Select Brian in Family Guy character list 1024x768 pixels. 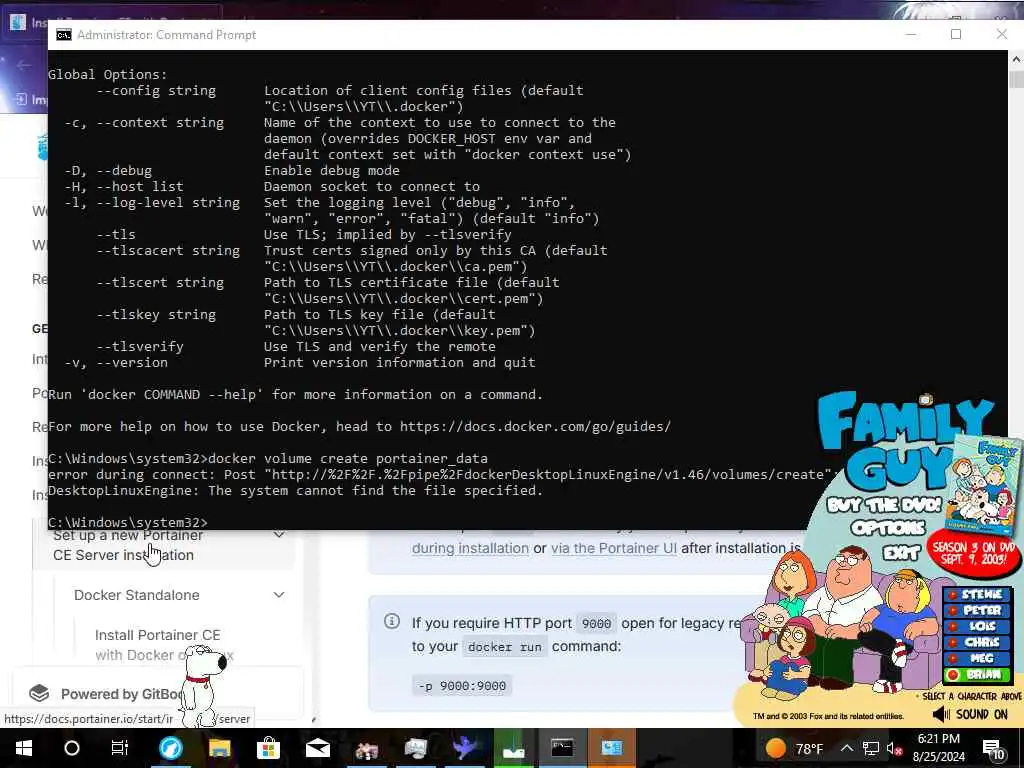(x=977, y=675)
